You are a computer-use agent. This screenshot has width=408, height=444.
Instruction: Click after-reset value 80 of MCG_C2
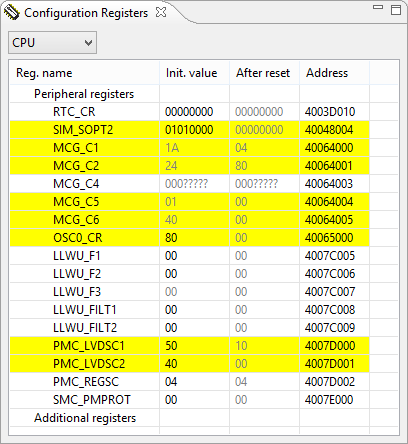tap(241, 166)
